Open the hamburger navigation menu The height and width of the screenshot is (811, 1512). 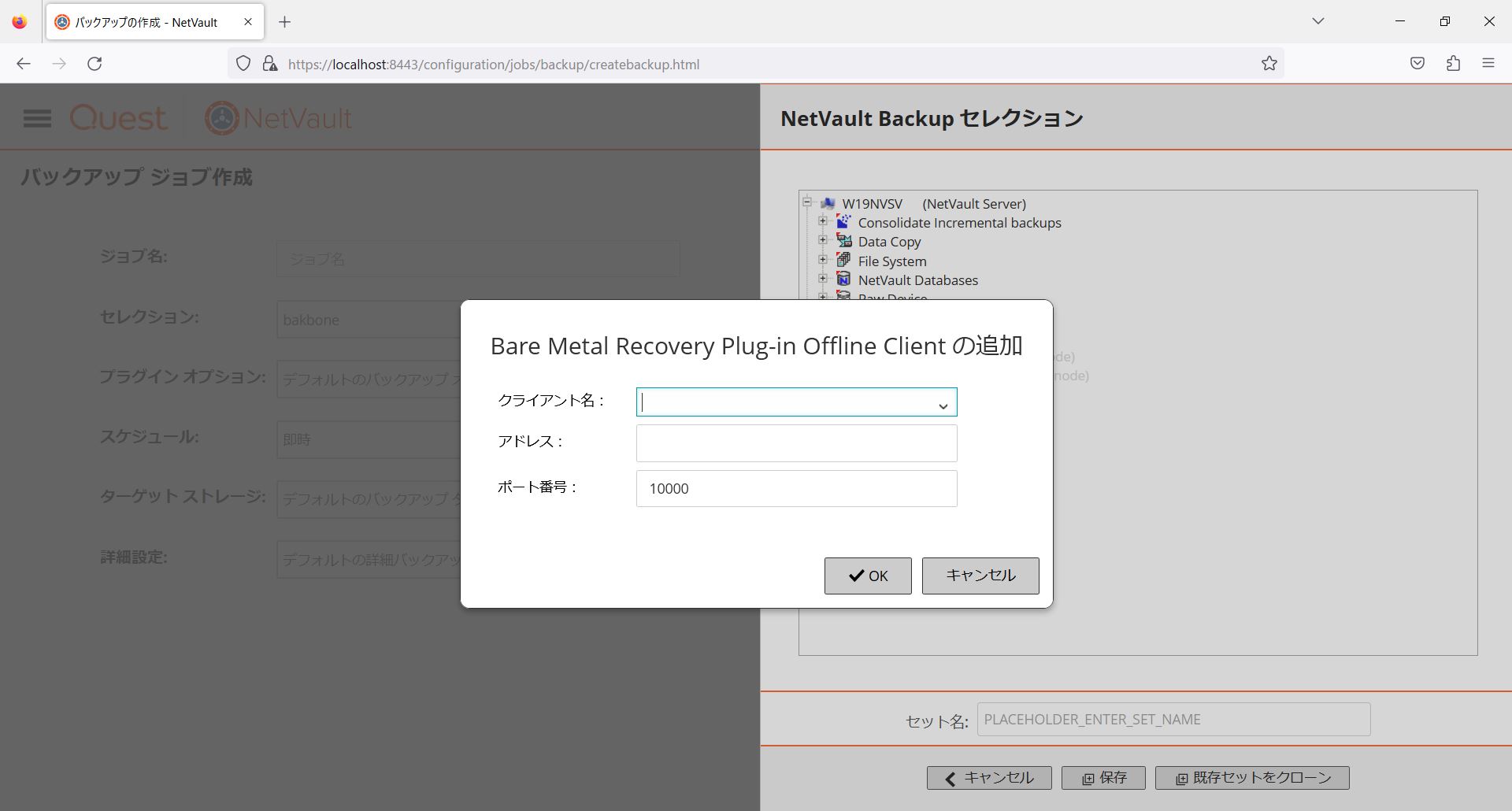click(x=37, y=118)
